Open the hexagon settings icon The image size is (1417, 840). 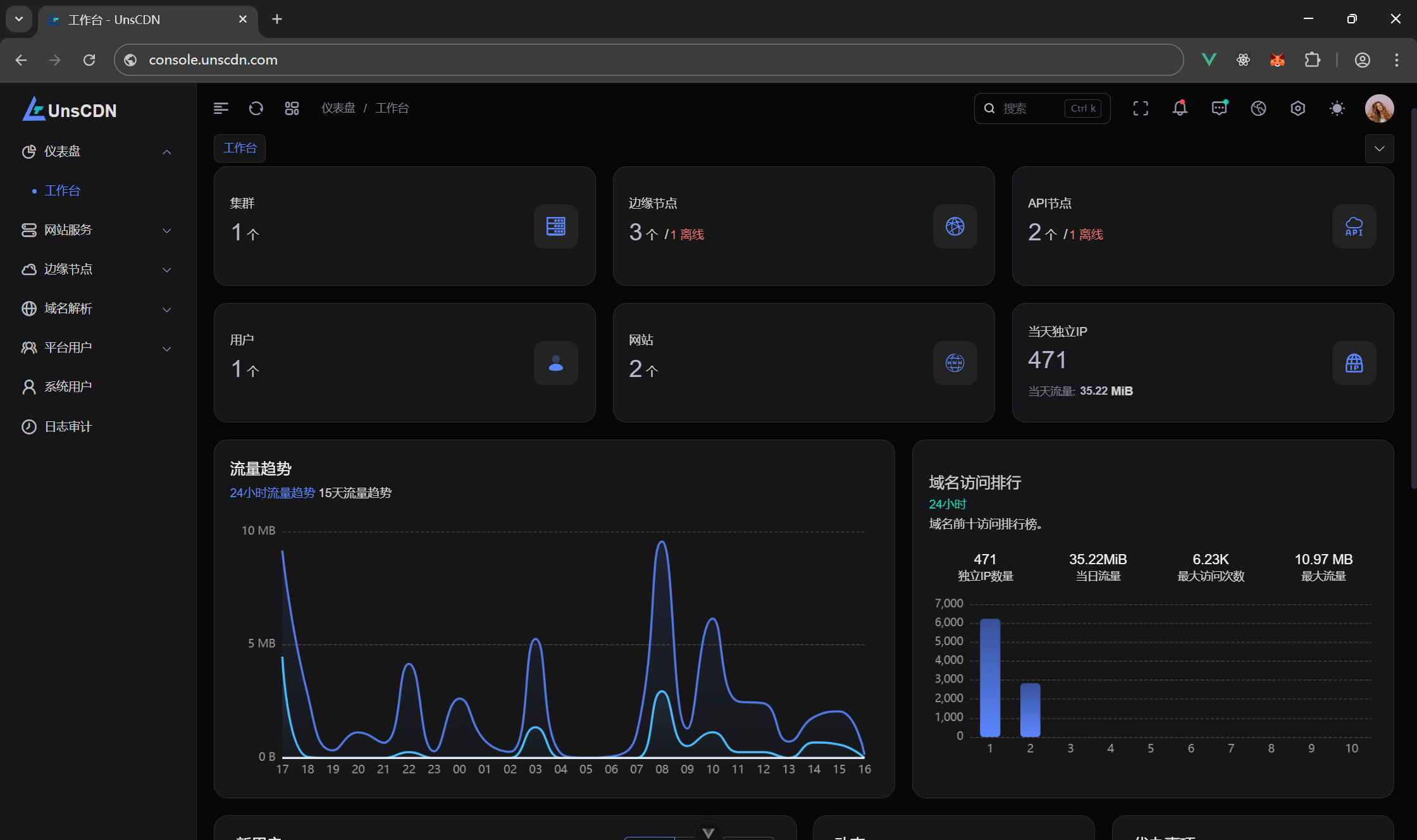[x=1297, y=108]
